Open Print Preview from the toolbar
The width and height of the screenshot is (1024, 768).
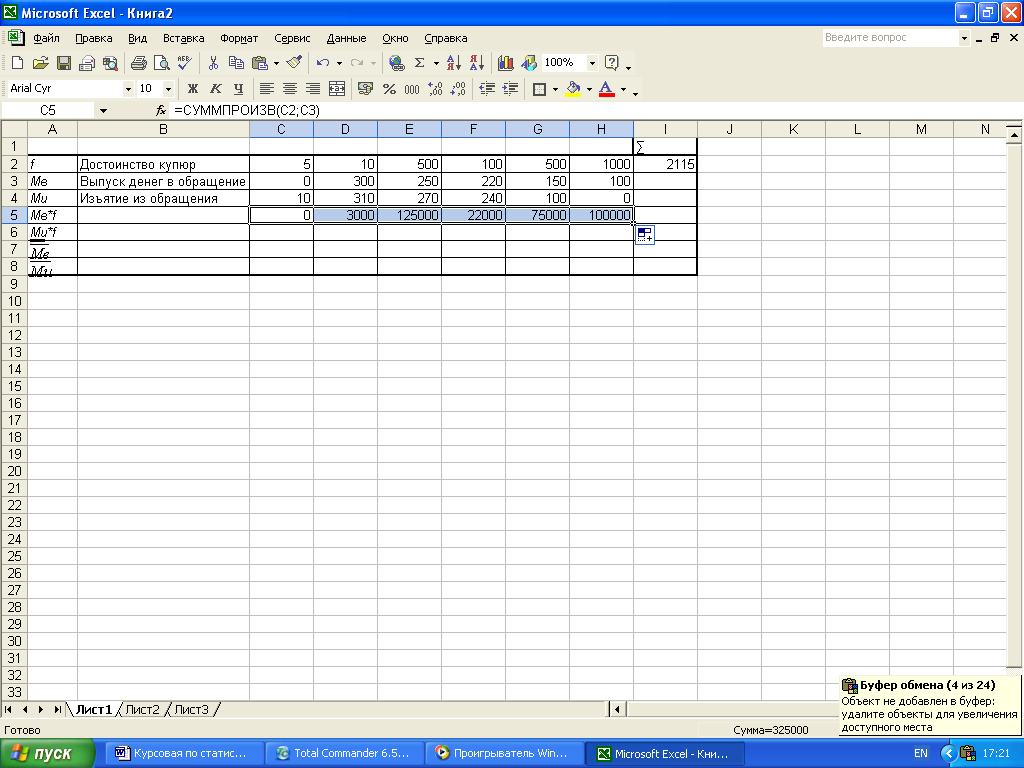click(161, 63)
